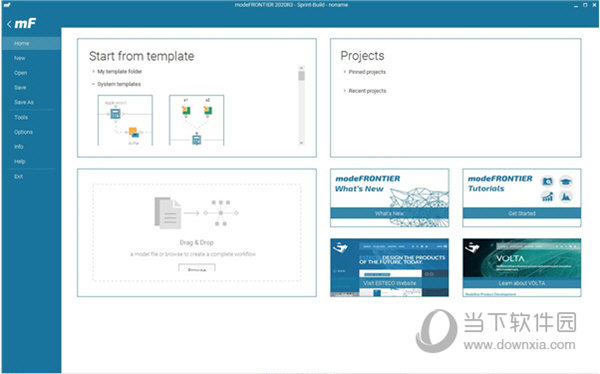Open the first system template thumbnail
The width and height of the screenshot is (600, 374).
click(125, 120)
